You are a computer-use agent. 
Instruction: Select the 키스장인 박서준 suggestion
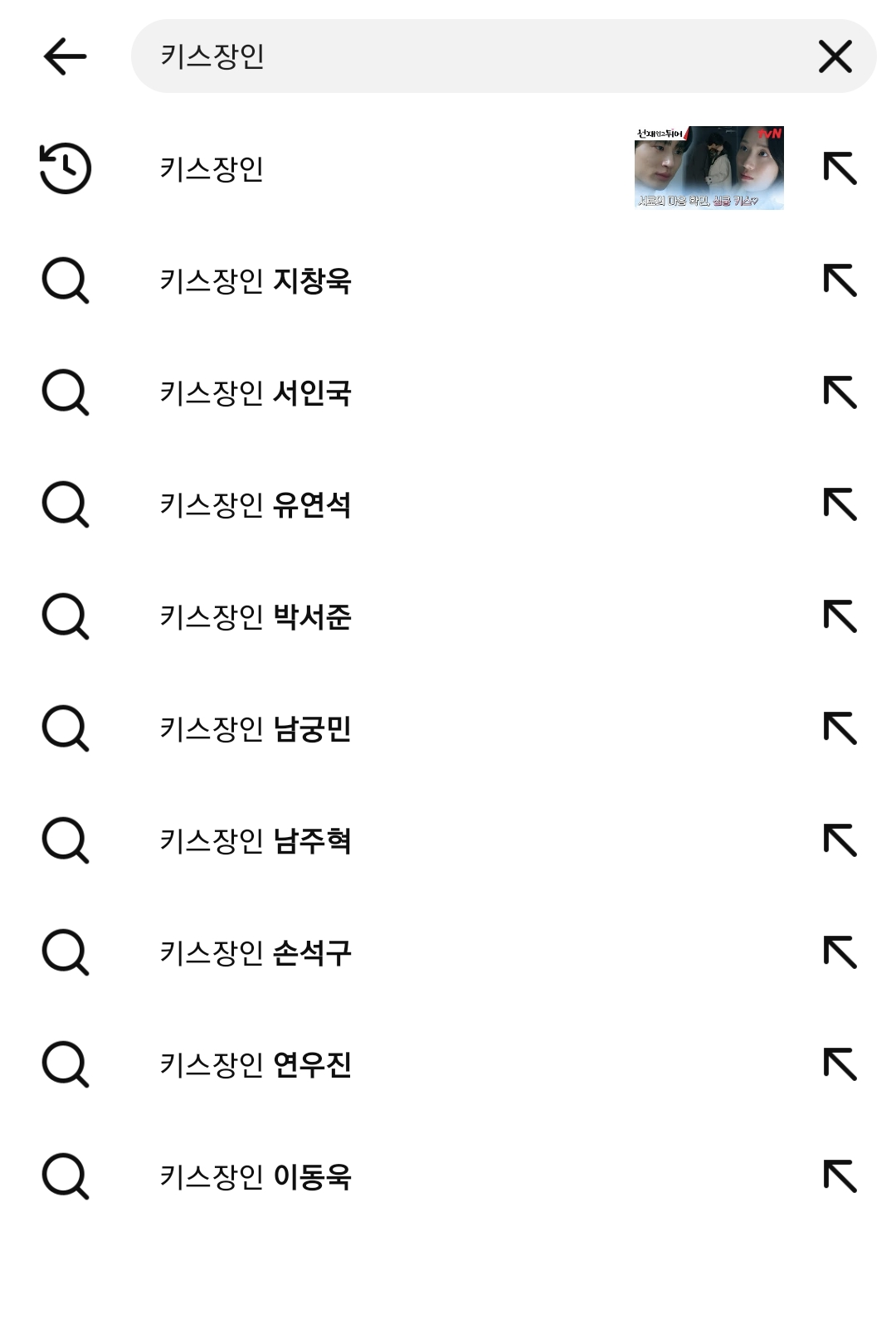coord(256,617)
